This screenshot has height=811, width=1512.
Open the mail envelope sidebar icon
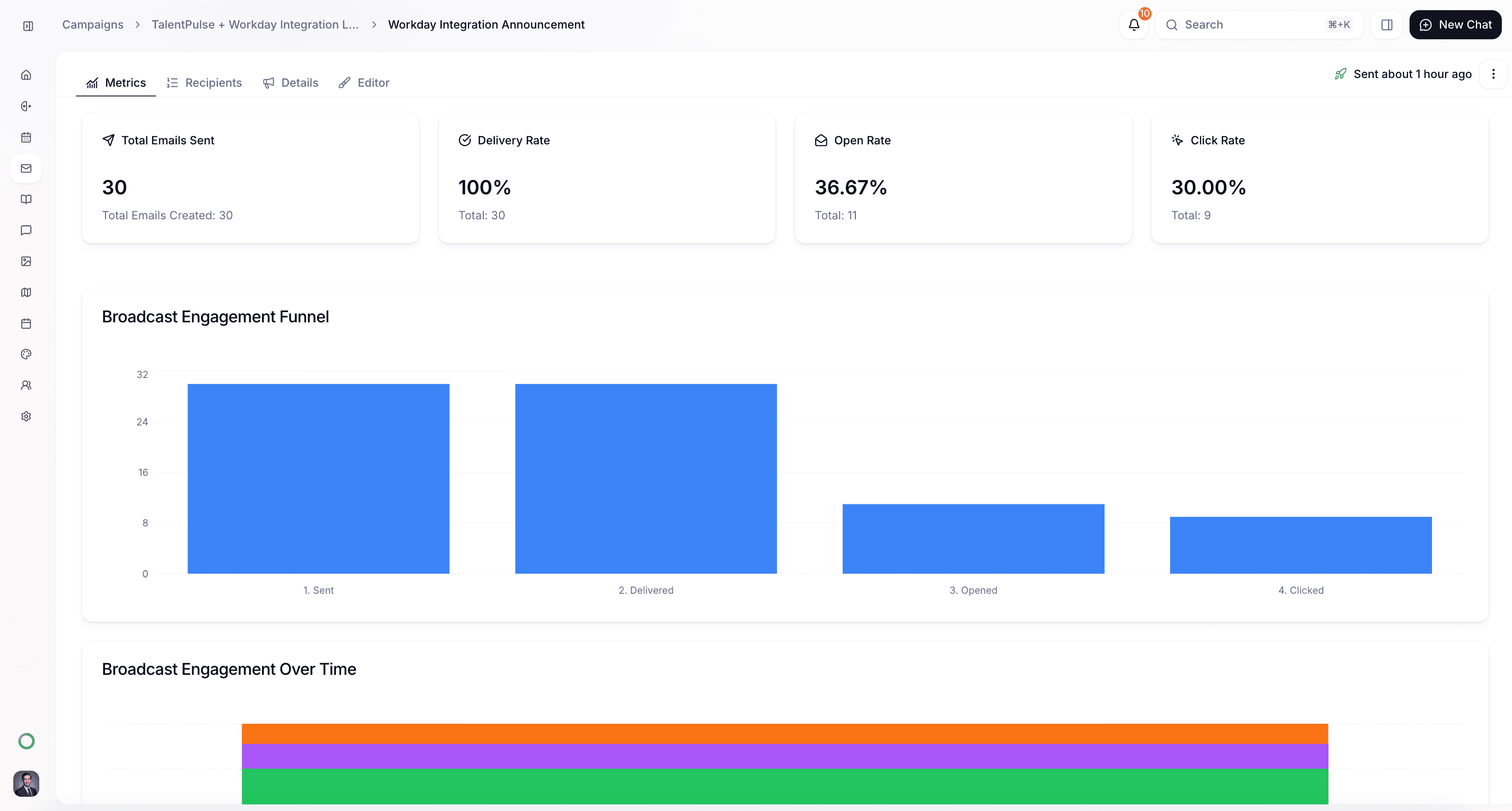pos(26,168)
